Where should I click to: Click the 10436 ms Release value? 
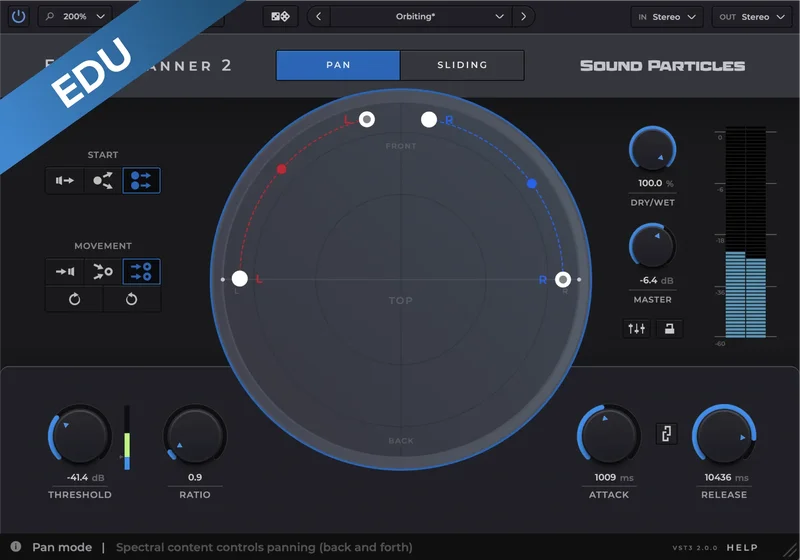pos(727,477)
